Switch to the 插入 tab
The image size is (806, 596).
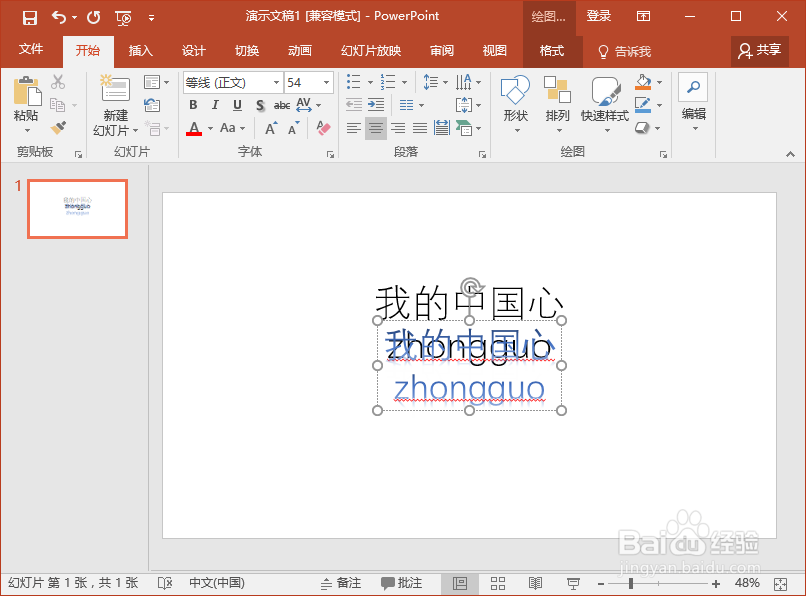coord(141,50)
